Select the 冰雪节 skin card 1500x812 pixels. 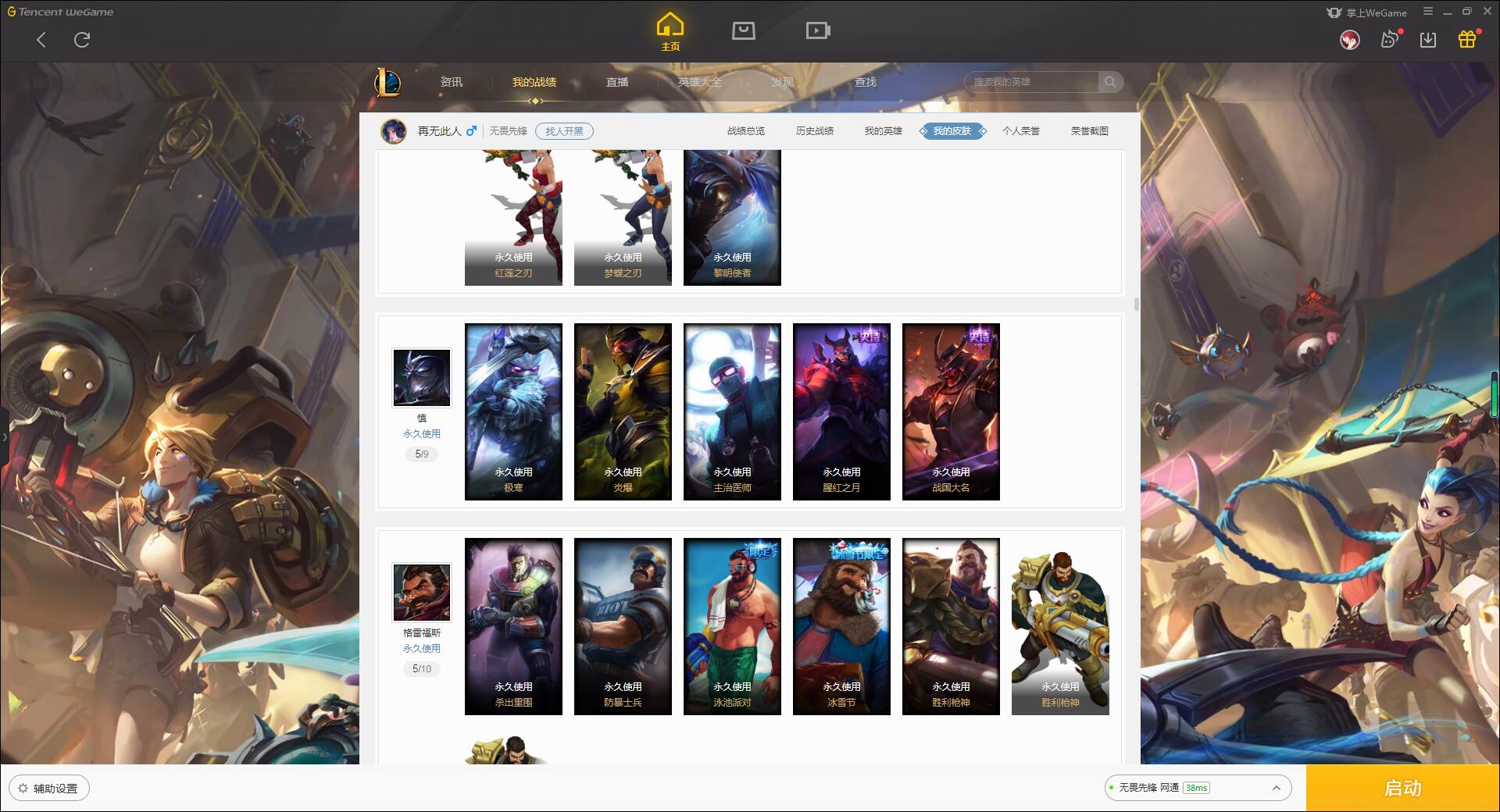[841, 626]
